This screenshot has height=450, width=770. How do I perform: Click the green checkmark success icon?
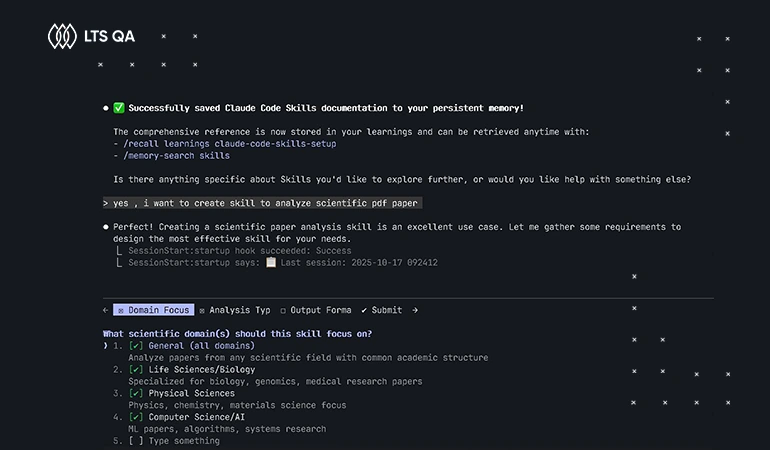[x=119, y=108]
